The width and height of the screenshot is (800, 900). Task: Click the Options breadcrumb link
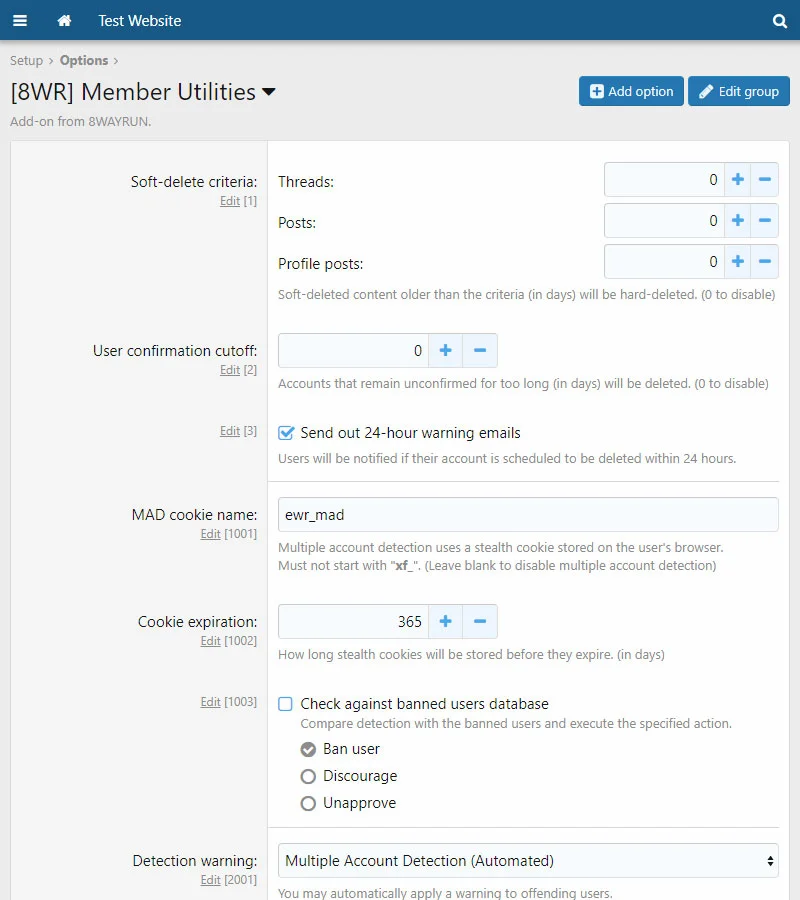pyautogui.click(x=84, y=61)
